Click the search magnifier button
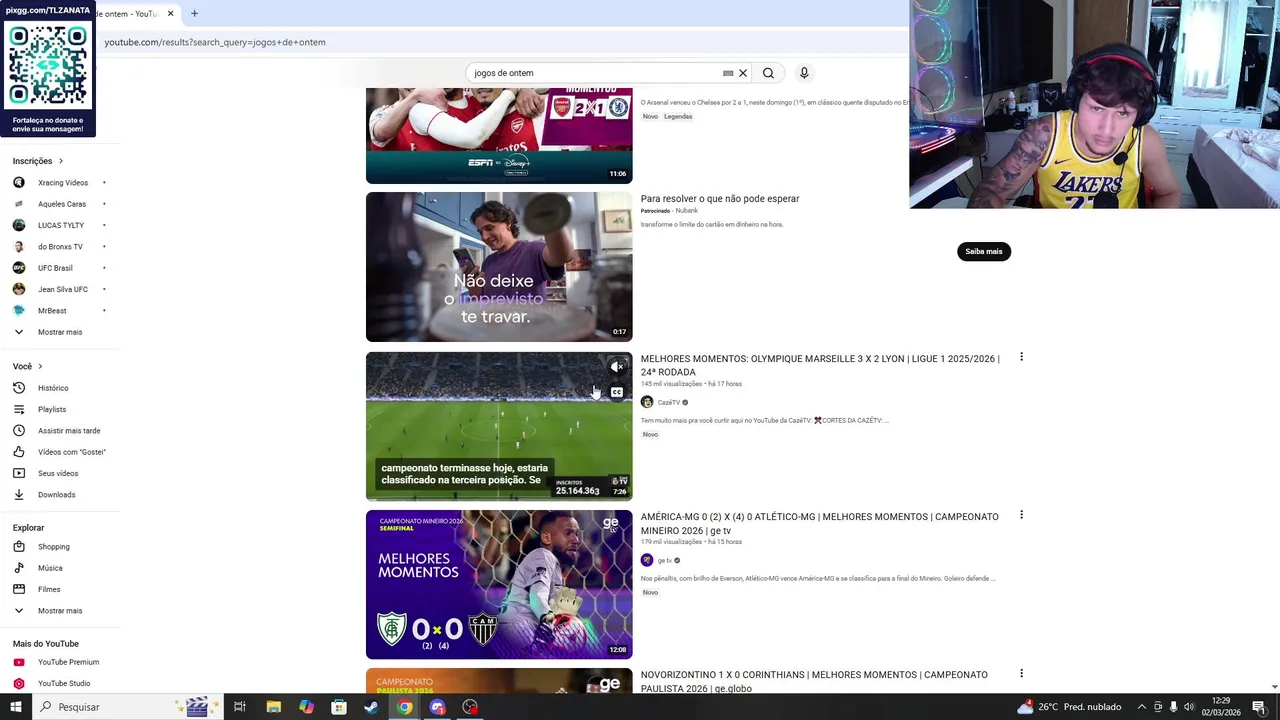This screenshot has height=720, width=1280. pos(768,73)
